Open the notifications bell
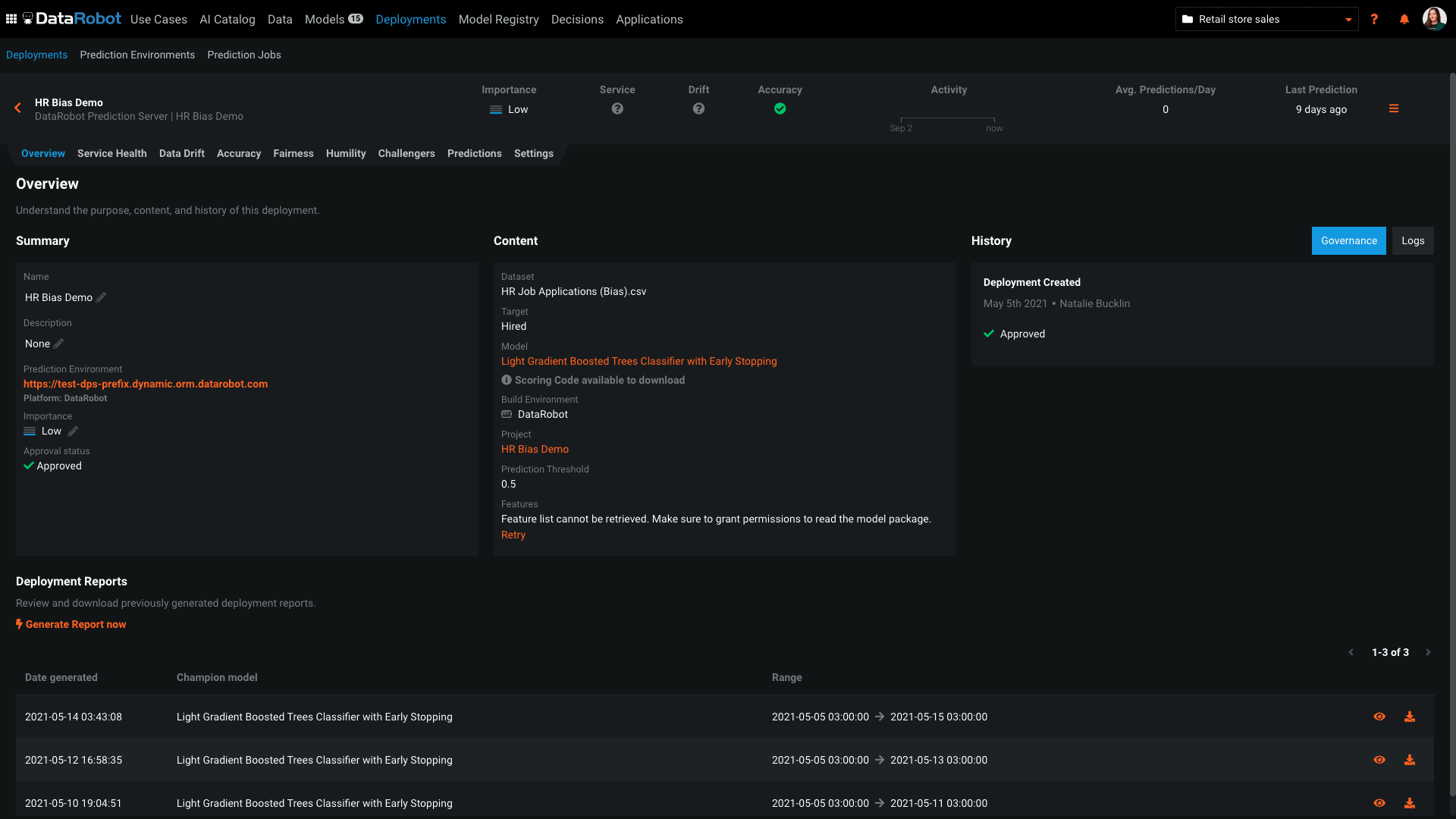This screenshot has width=1456, height=819. (1404, 19)
